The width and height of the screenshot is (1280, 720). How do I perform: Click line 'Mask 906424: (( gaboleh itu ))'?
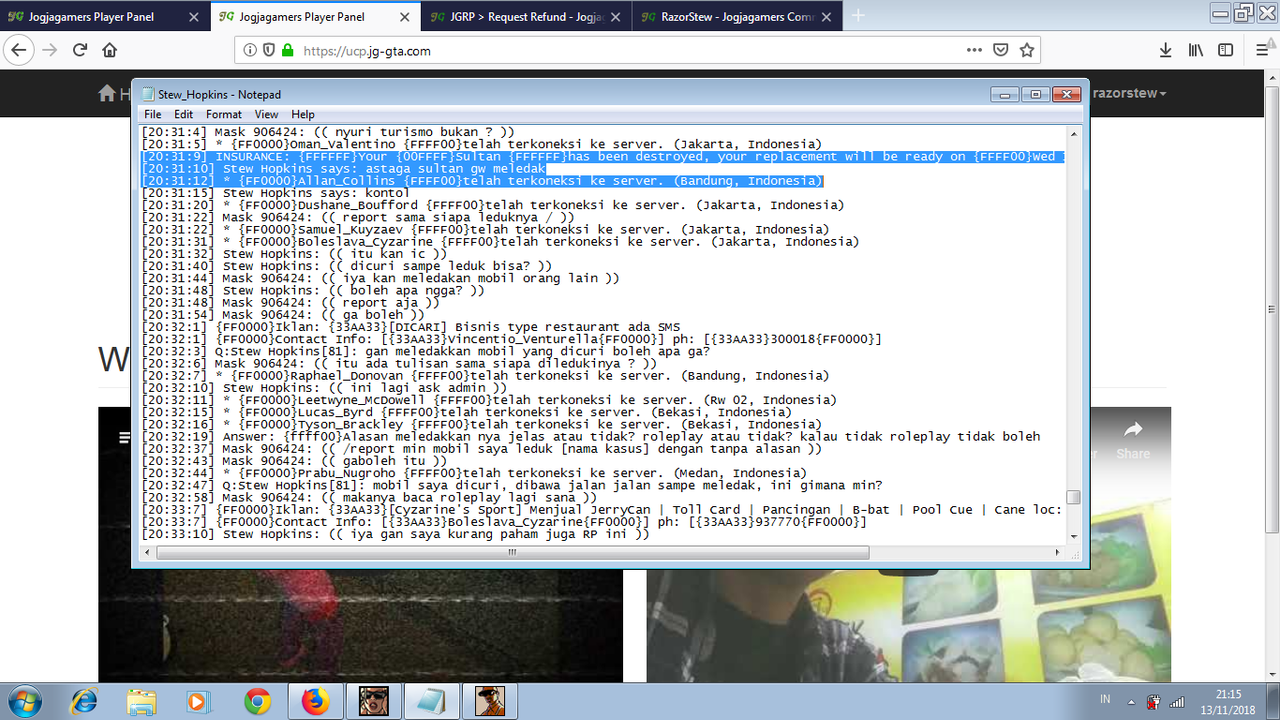pos(294,460)
